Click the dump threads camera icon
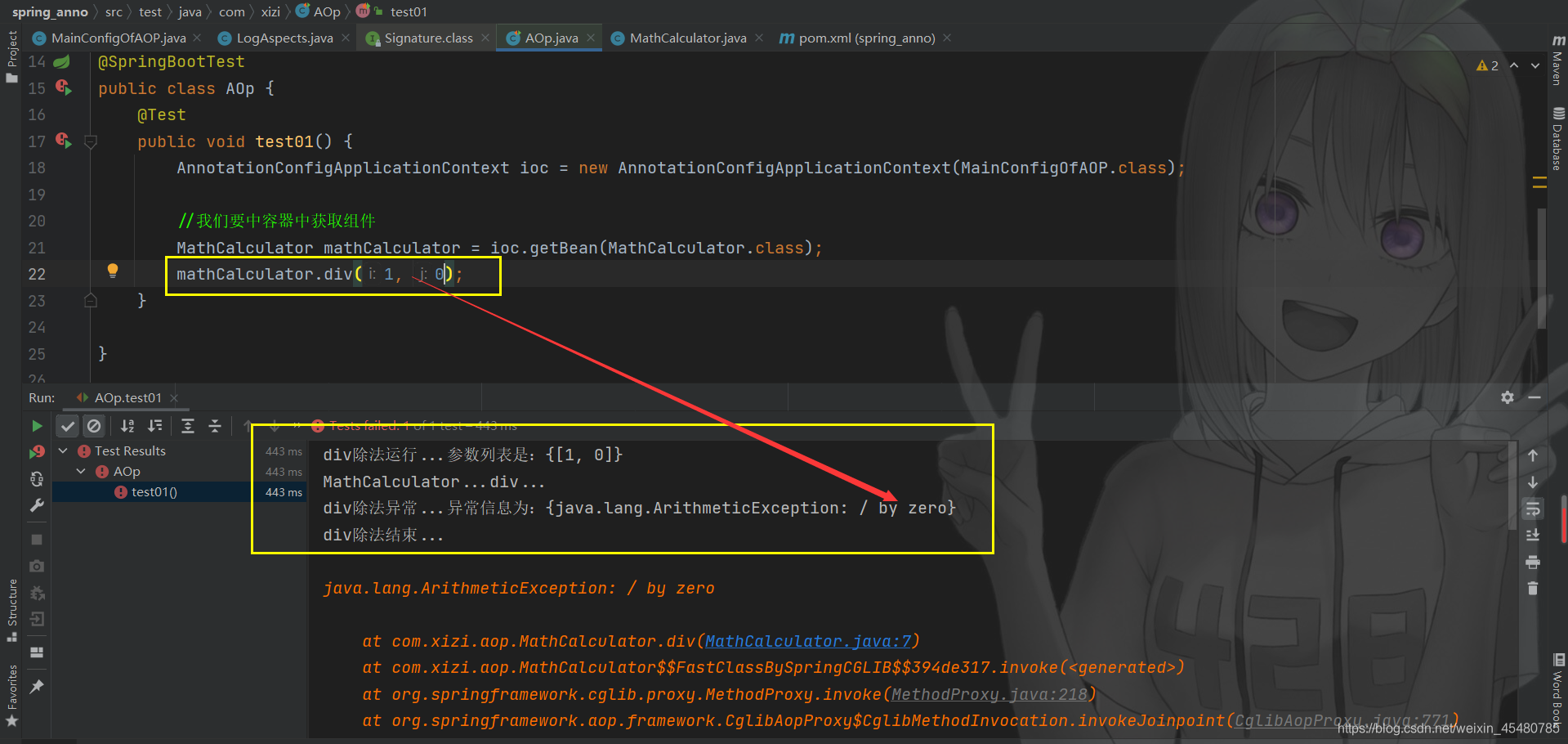Viewport: 1568px width, 744px height. tap(37, 566)
